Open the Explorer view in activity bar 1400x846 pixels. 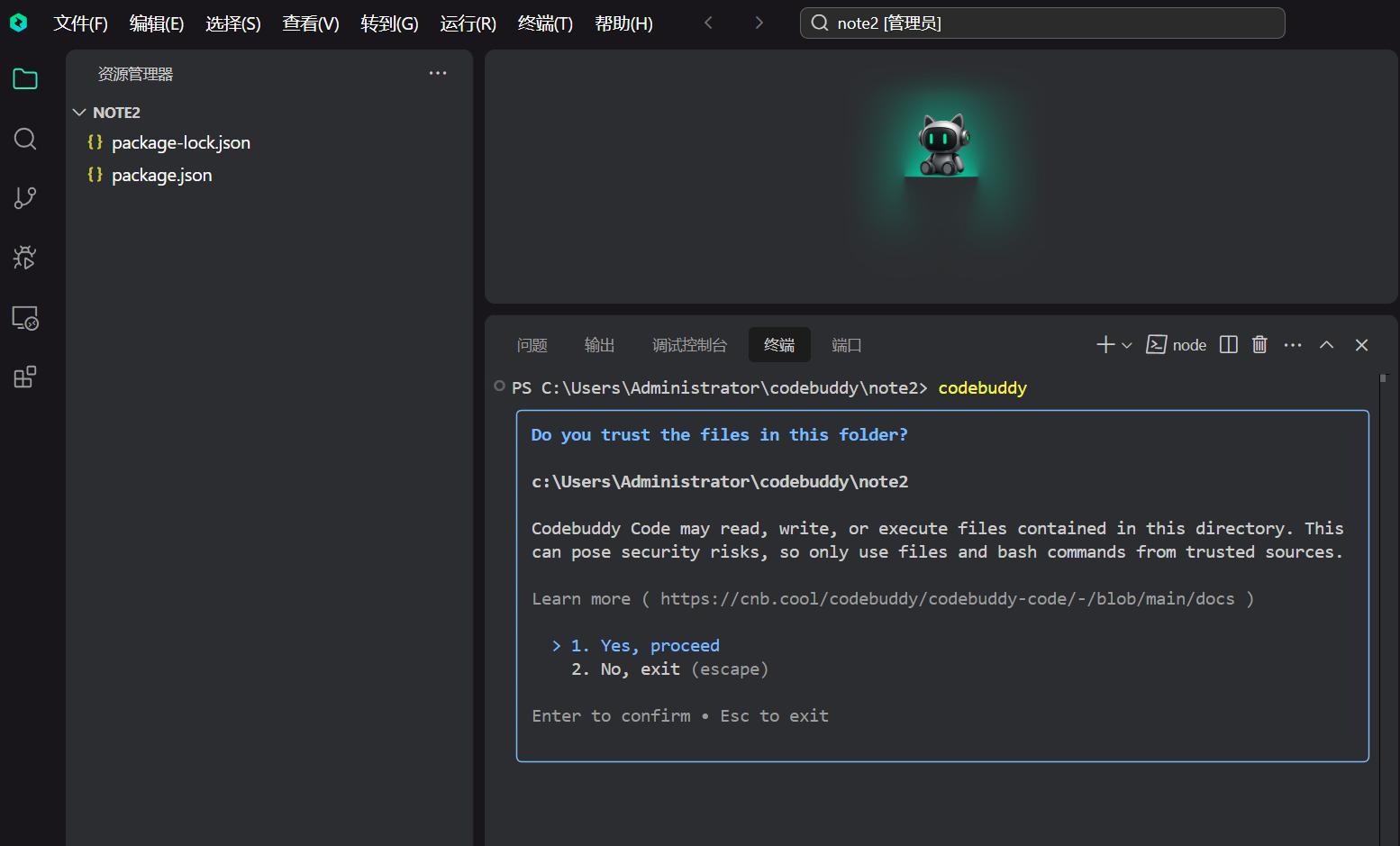click(25, 79)
